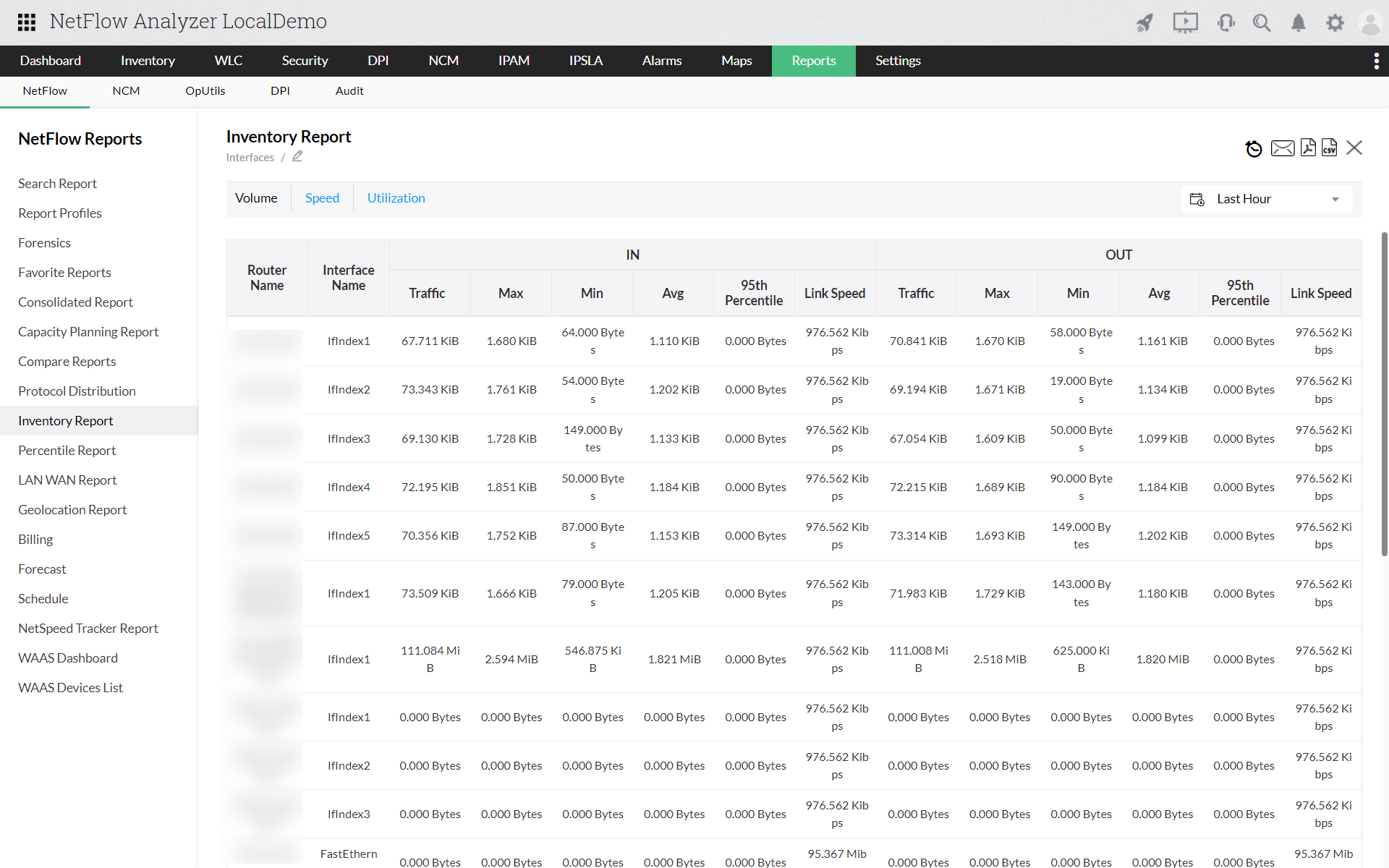Open the apps grid icon top left
Viewport: 1389px width, 868px height.
pos(26,22)
